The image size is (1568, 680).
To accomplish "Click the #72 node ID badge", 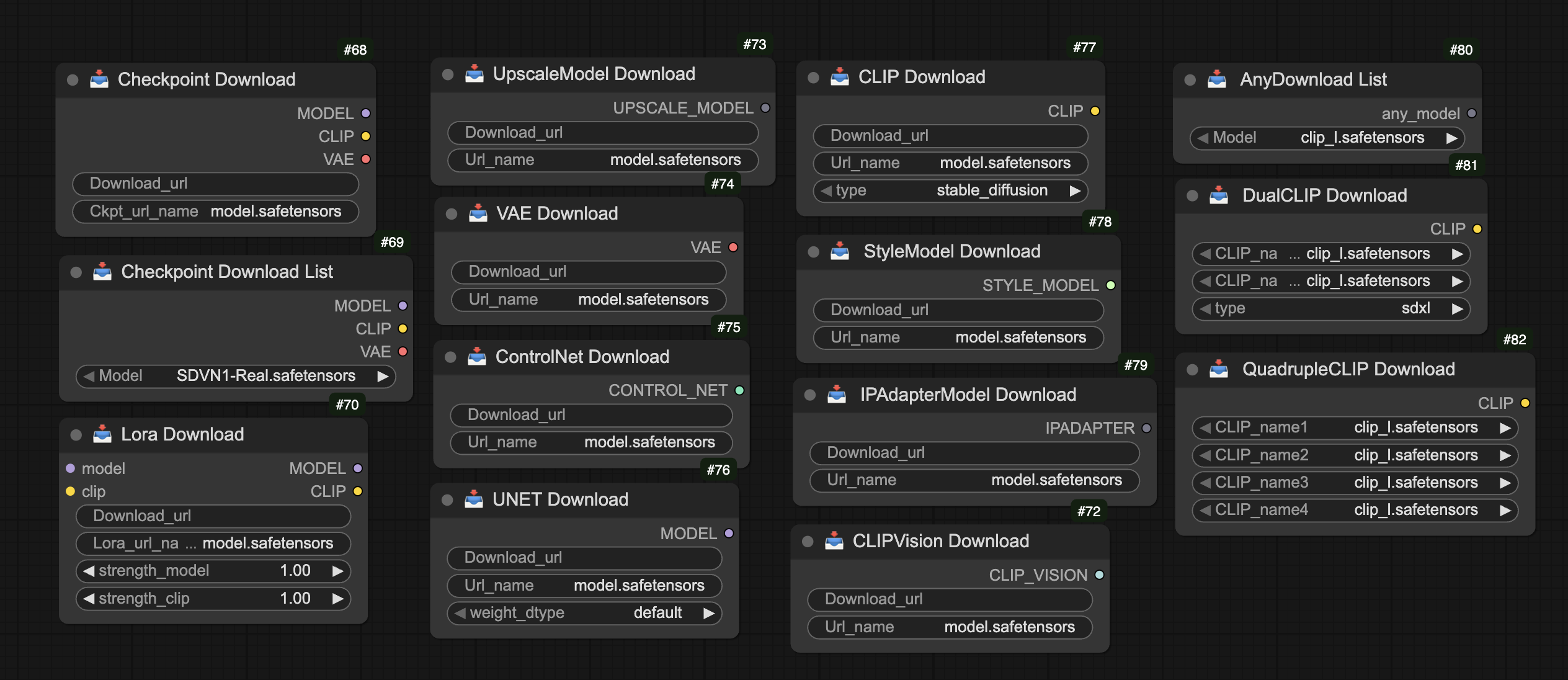I will (1089, 511).
